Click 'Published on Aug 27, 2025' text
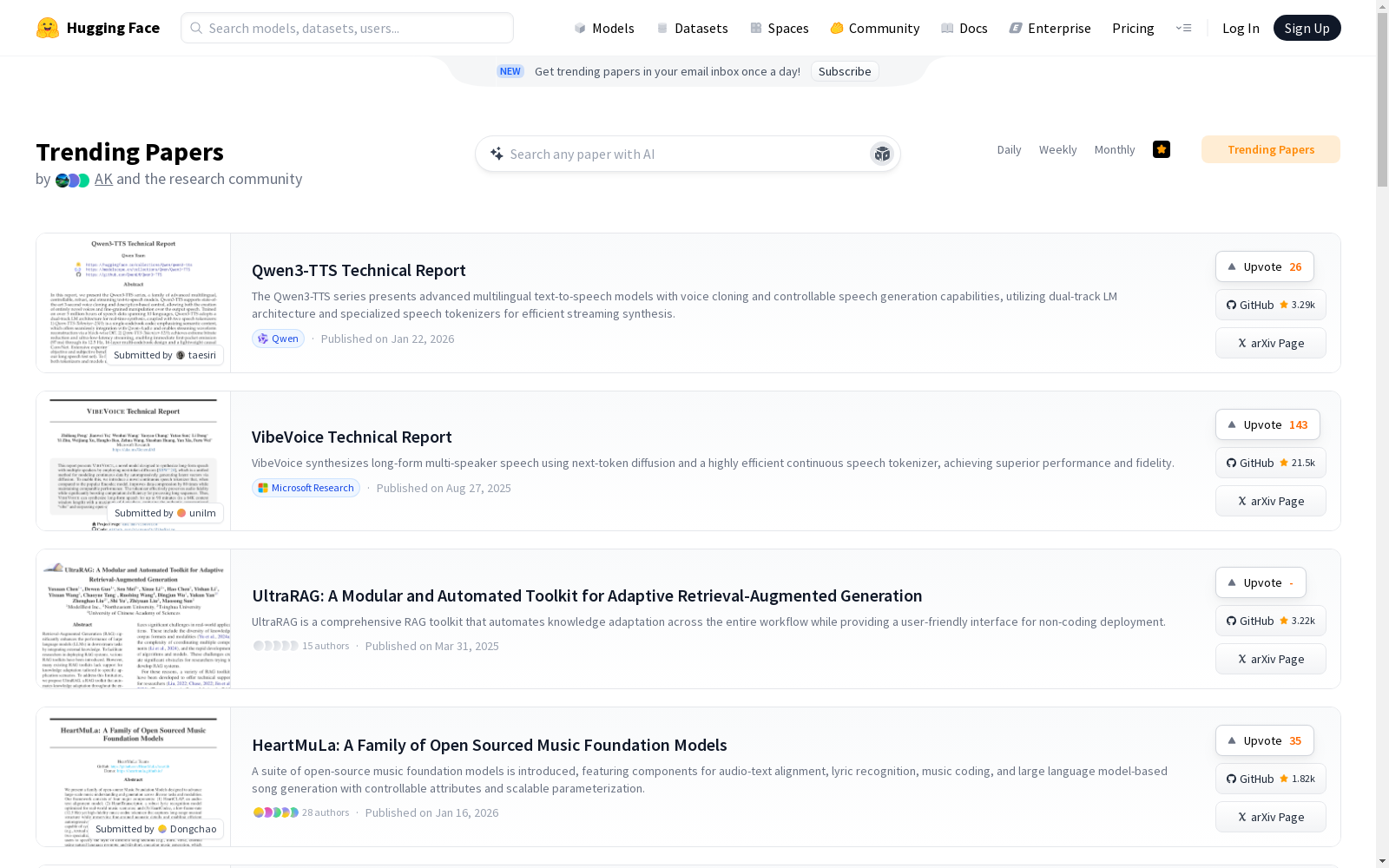This screenshot has height=868, width=1389. click(x=444, y=488)
